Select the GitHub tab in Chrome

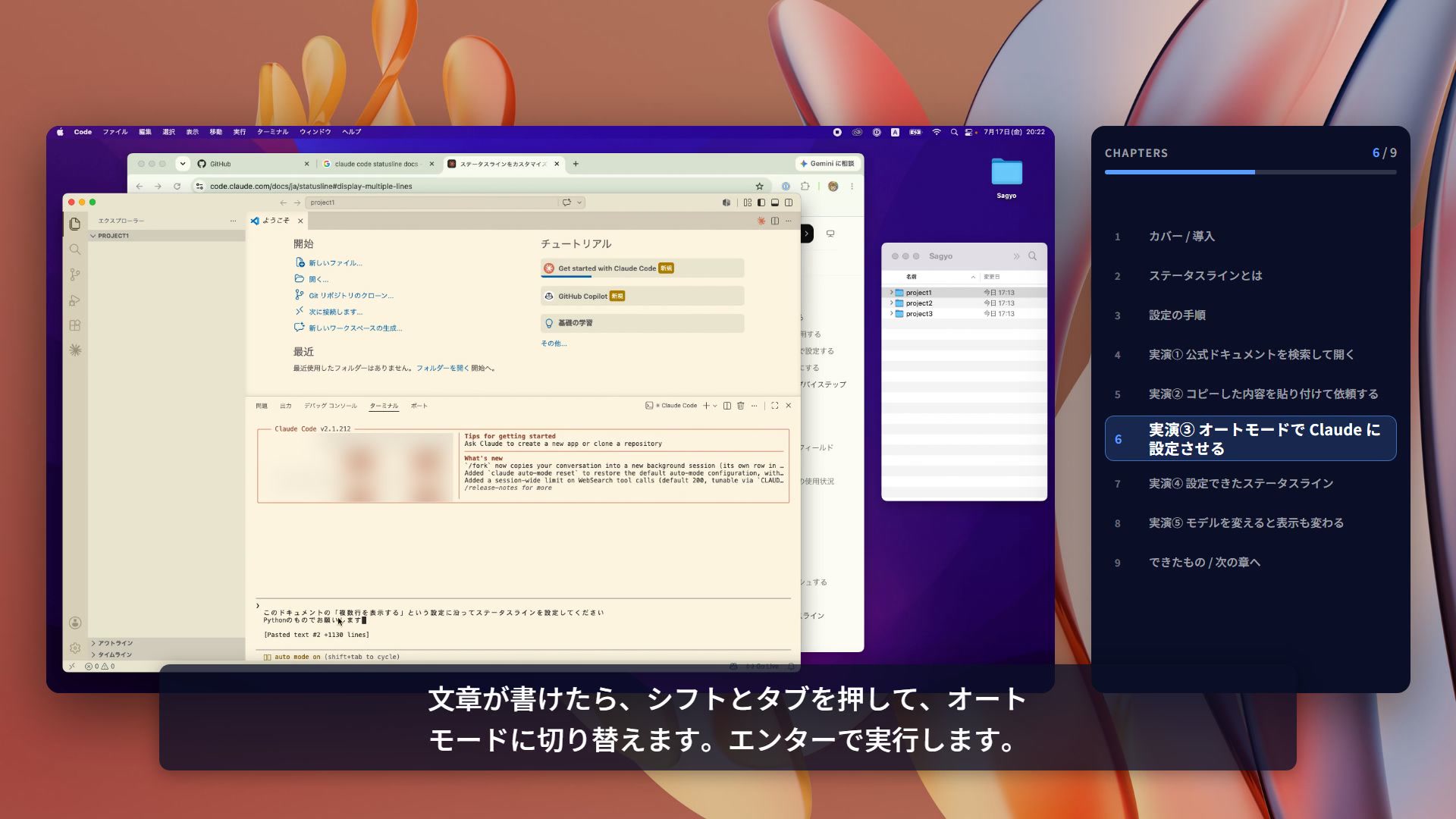(x=254, y=164)
